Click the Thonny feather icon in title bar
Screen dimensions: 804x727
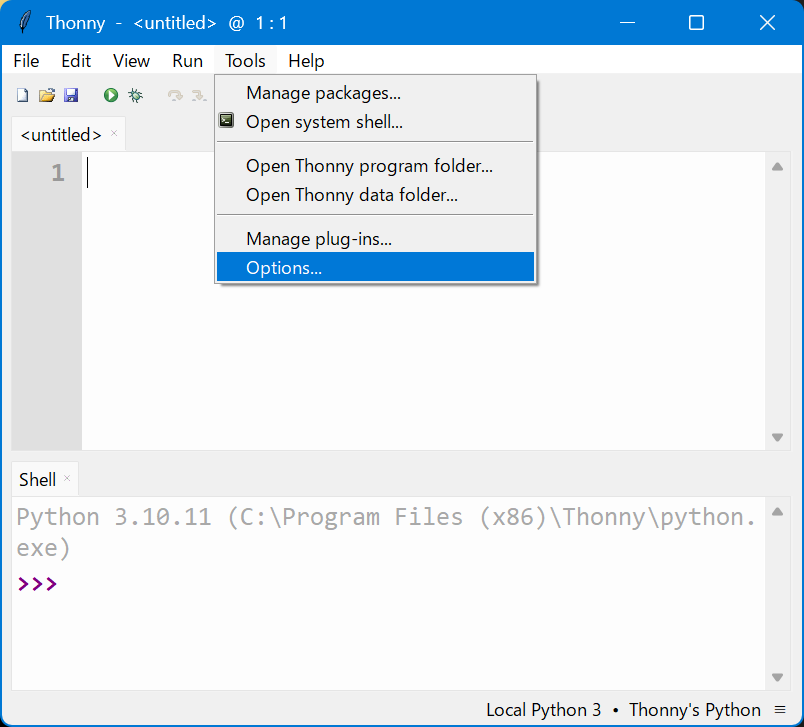(x=24, y=23)
